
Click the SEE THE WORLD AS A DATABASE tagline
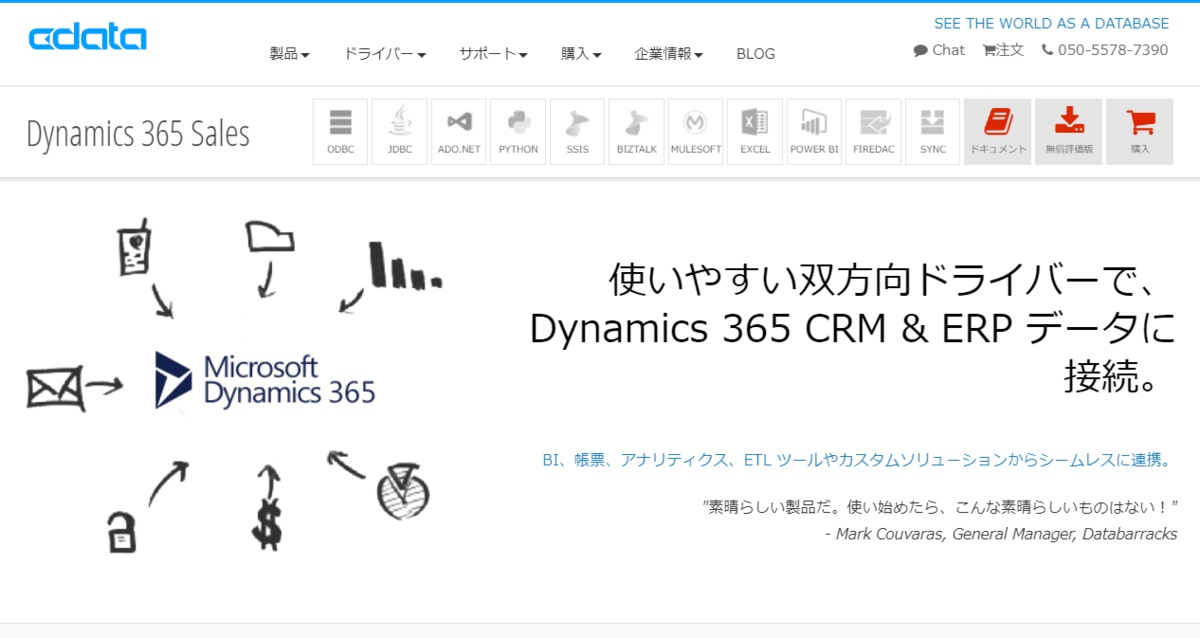1051,23
